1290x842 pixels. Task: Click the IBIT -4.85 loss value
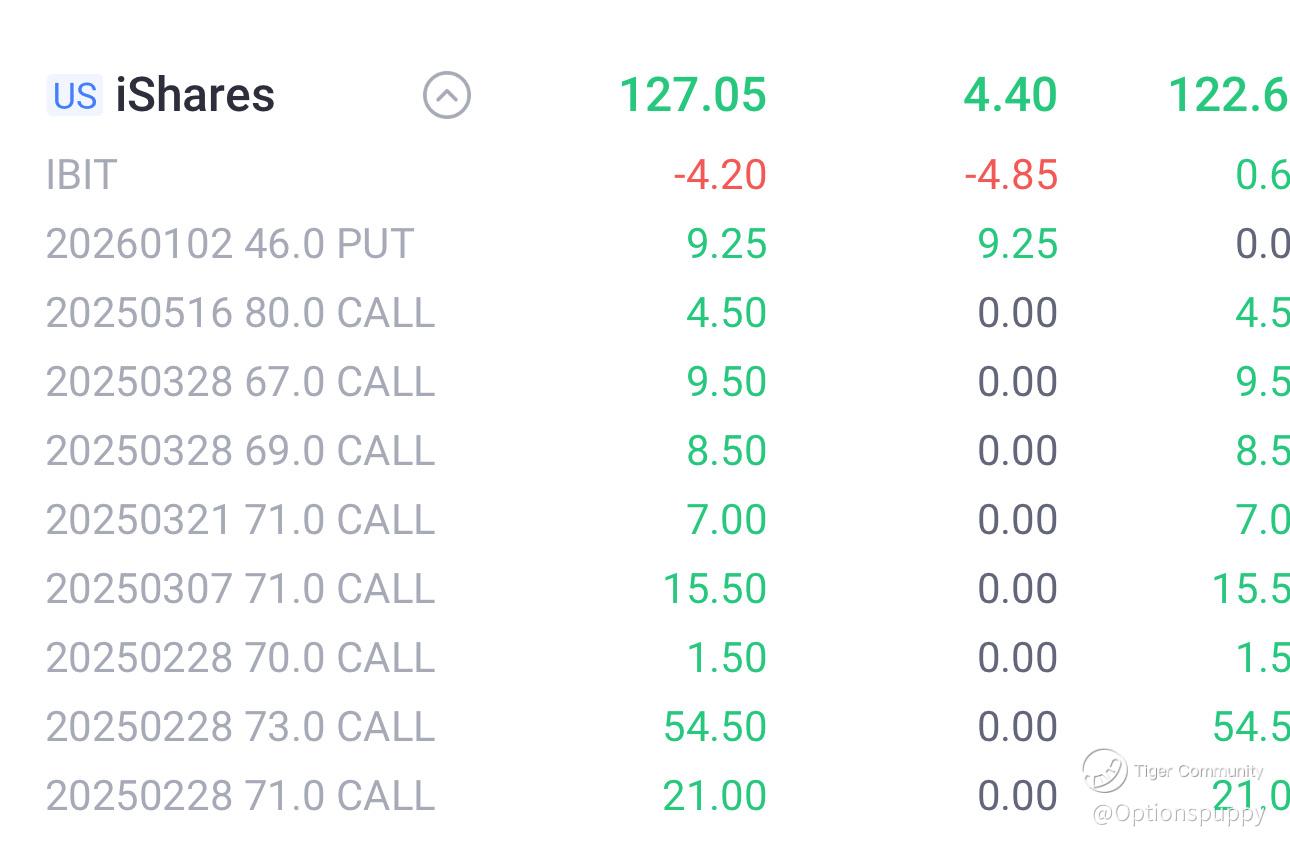tap(1011, 175)
